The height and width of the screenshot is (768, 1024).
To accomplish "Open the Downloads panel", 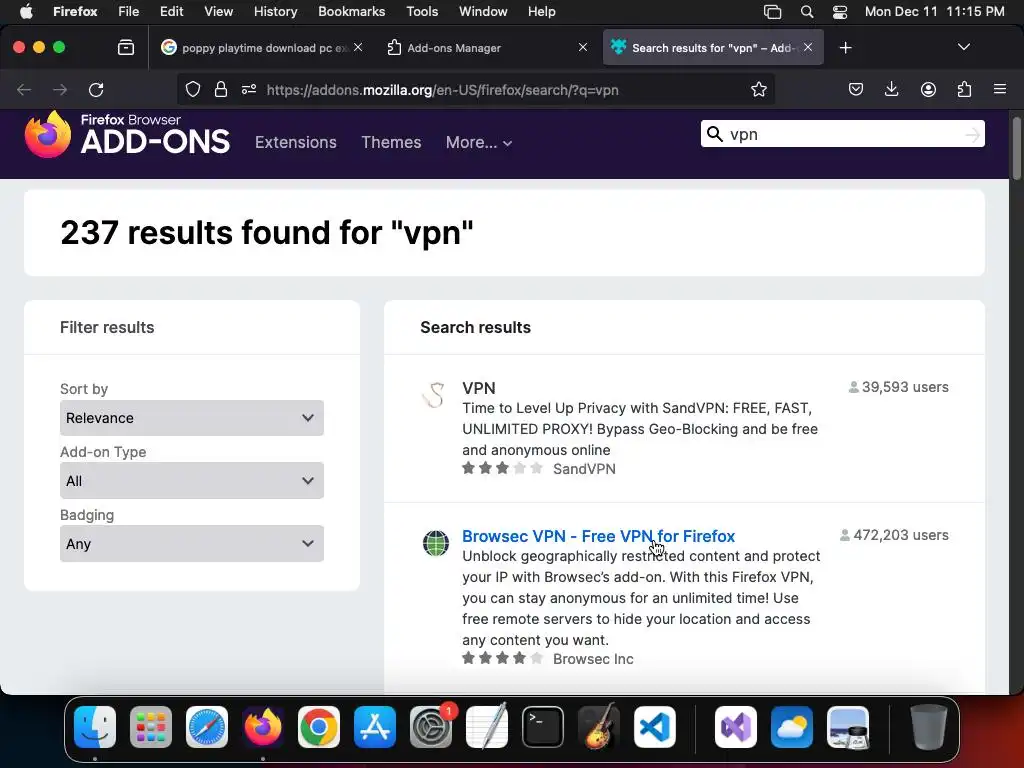I will pyautogui.click(x=891, y=89).
